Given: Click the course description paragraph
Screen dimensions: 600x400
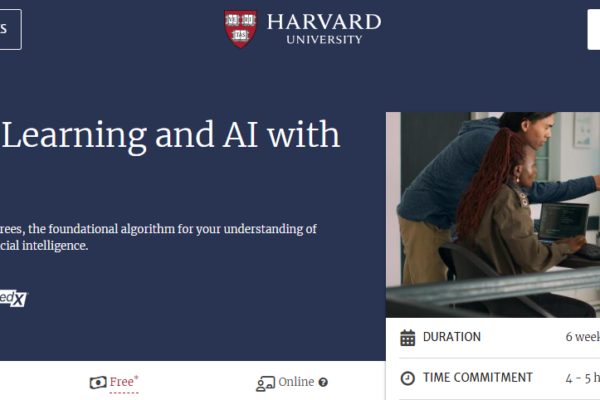Looking at the screenshot, I should pyautogui.click(x=160, y=237).
